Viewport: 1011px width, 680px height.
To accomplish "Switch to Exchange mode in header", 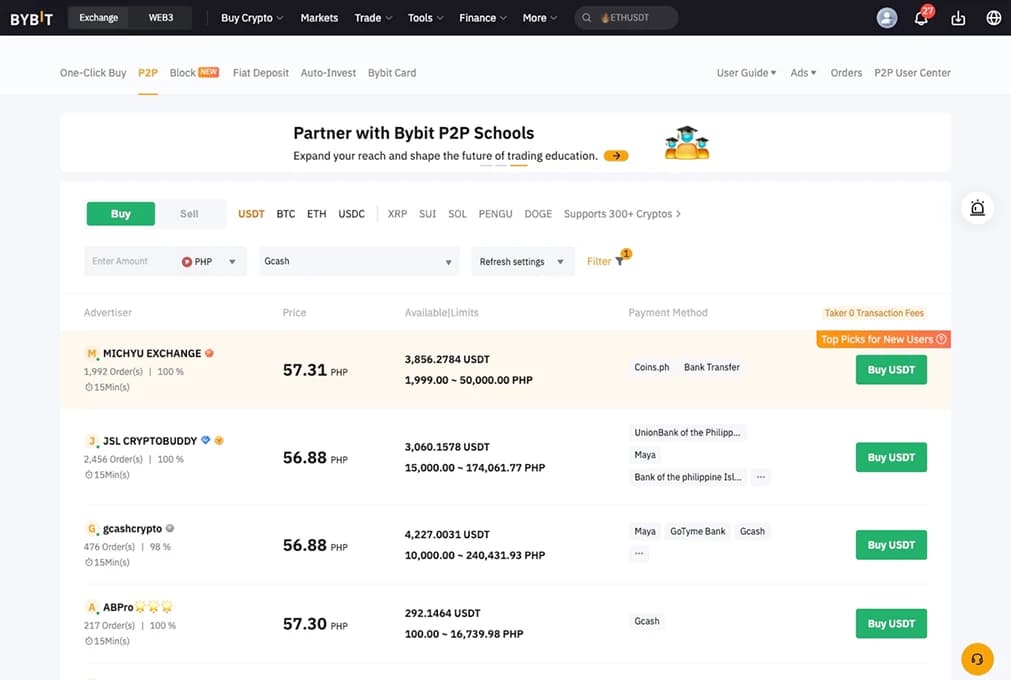I will tap(98, 18).
